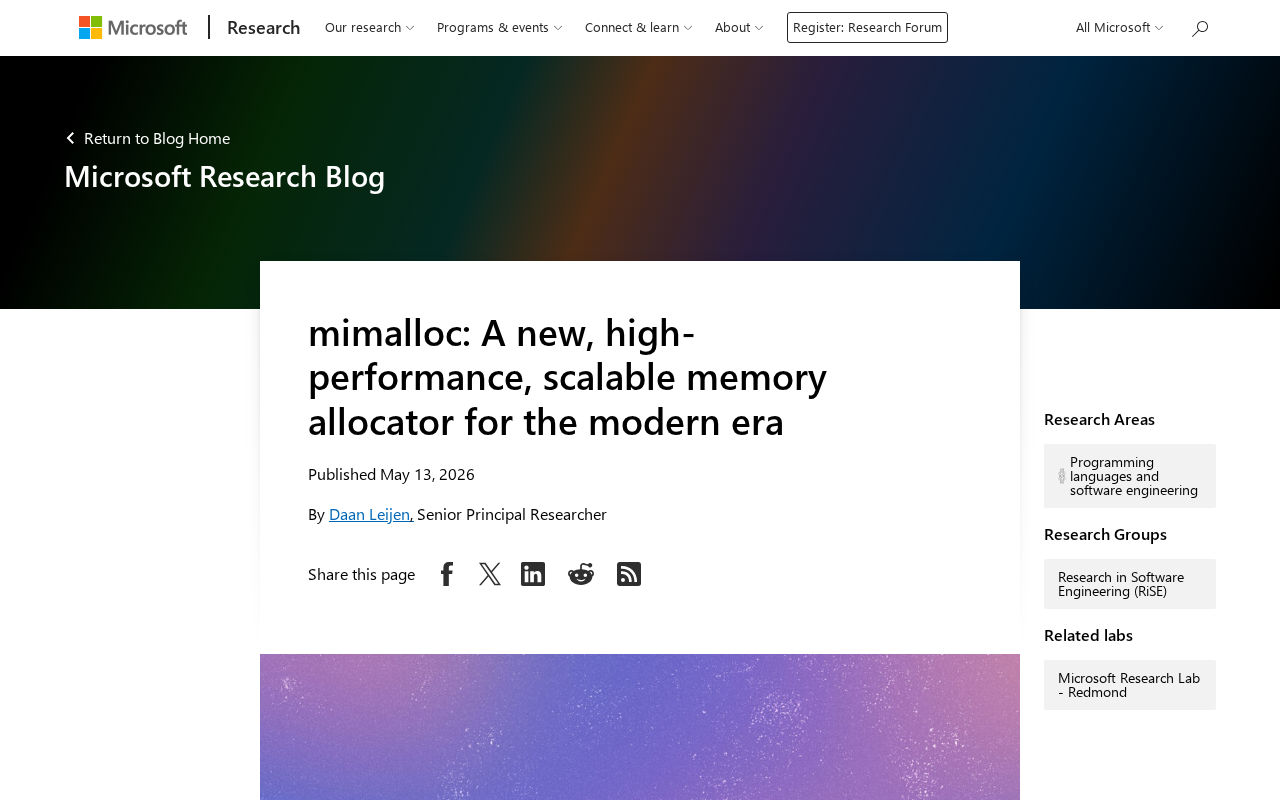The image size is (1280, 800).
Task: Click the Research Groups heading
Action: pos(1105,534)
